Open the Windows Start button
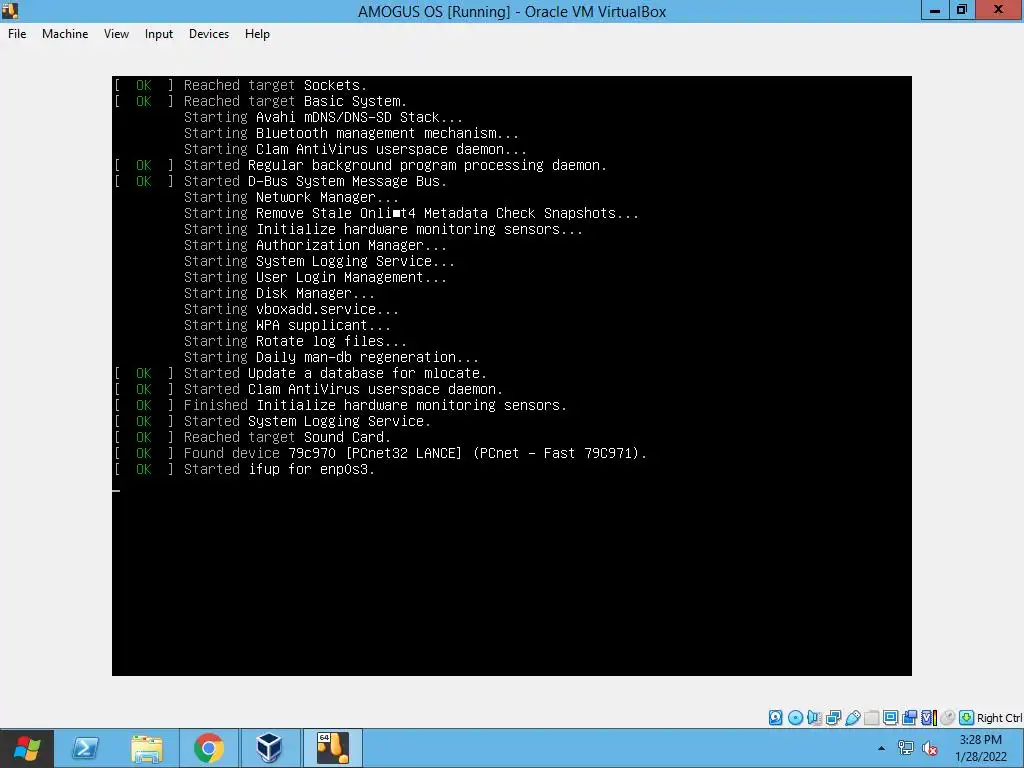This screenshot has height=768, width=1024. pos(27,748)
